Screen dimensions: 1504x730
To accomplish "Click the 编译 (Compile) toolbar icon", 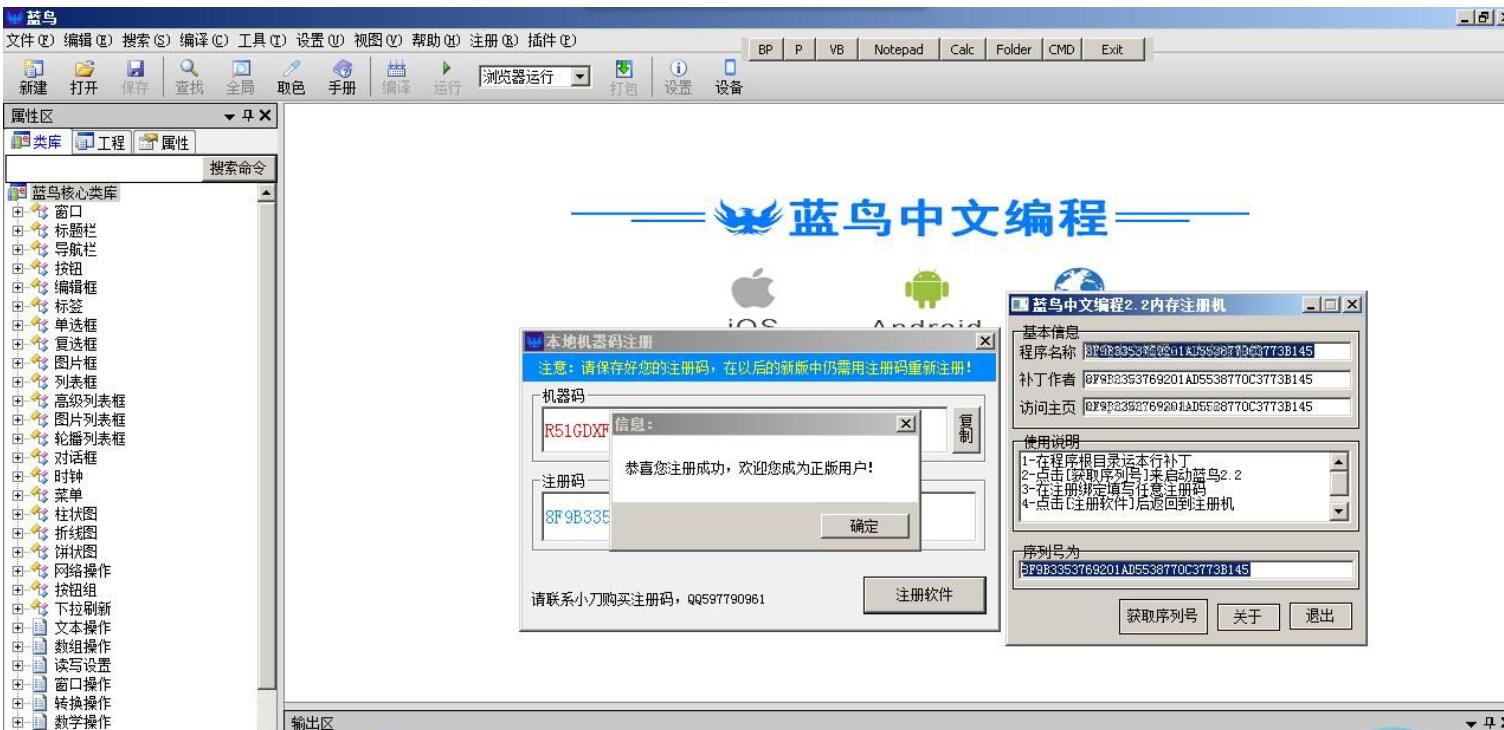I will pos(396,67).
